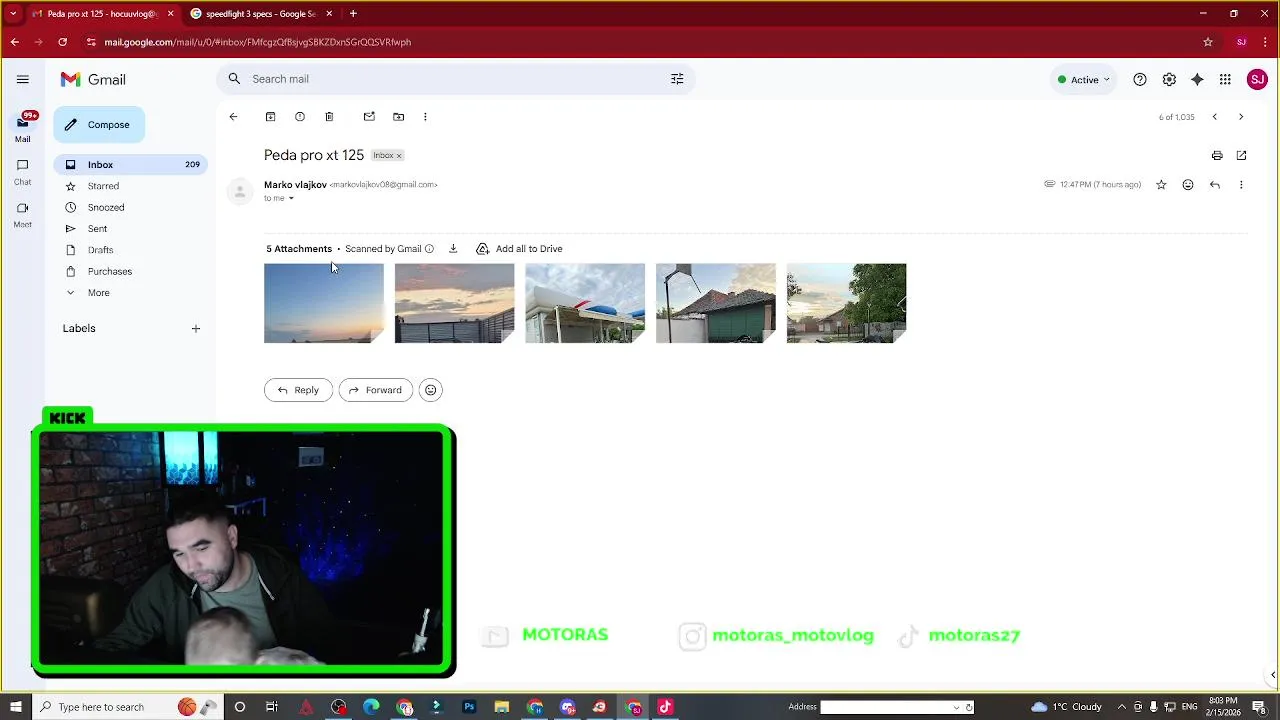Go to the older email arrow

point(1241,117)
